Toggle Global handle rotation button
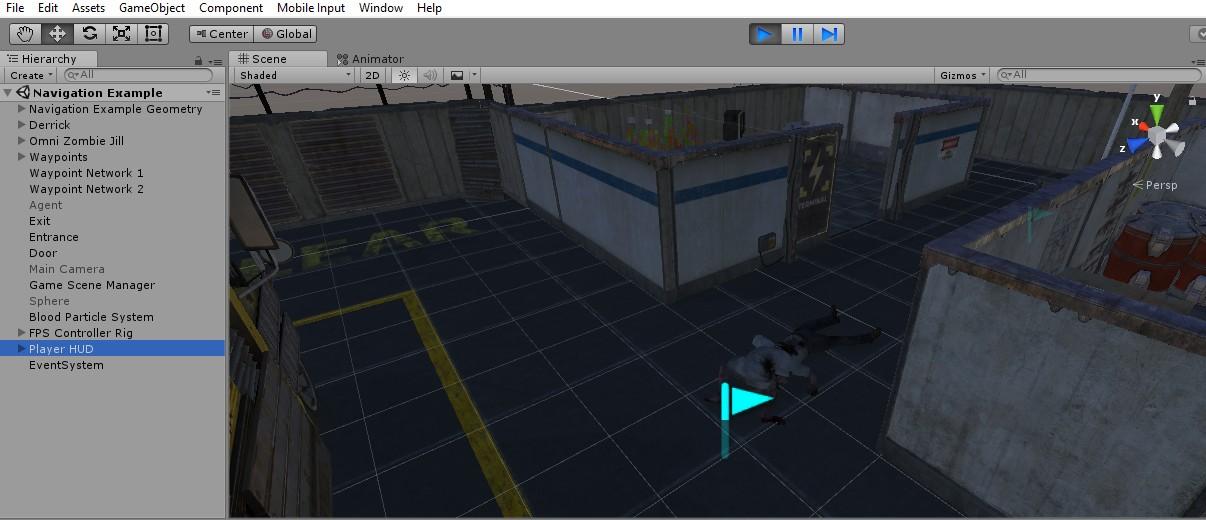 [285, 34]
